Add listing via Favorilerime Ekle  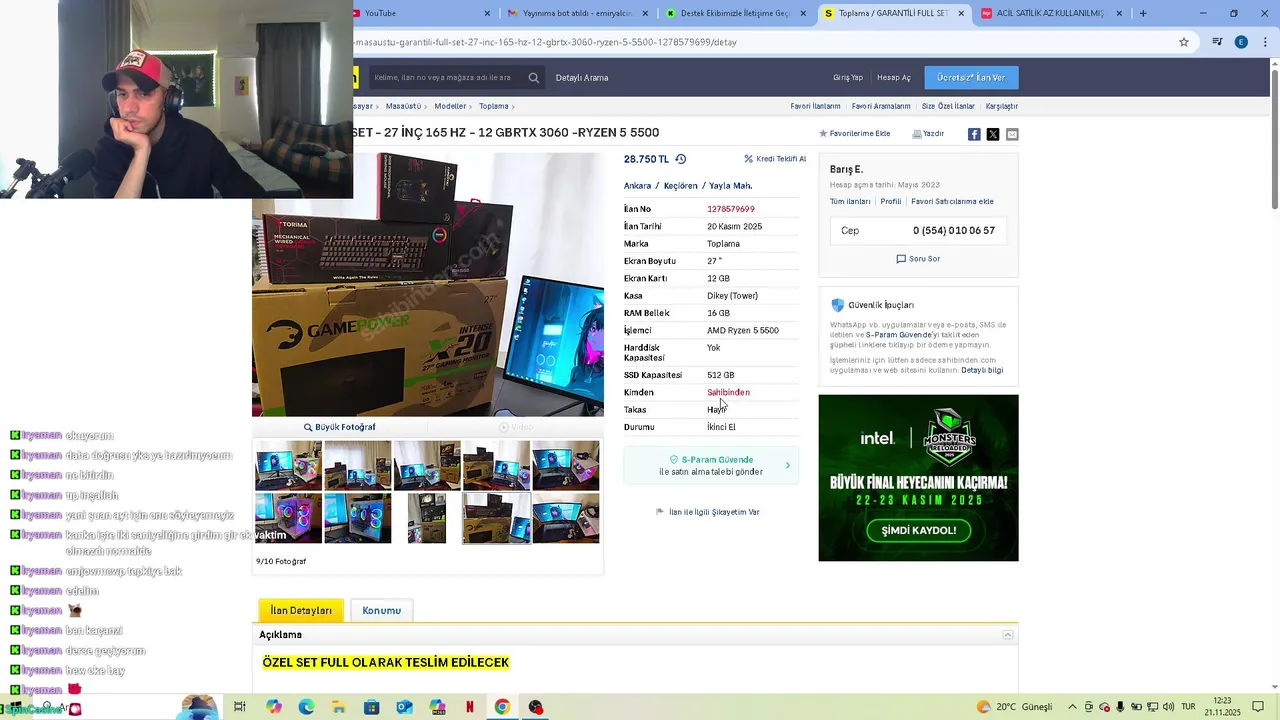855,133
